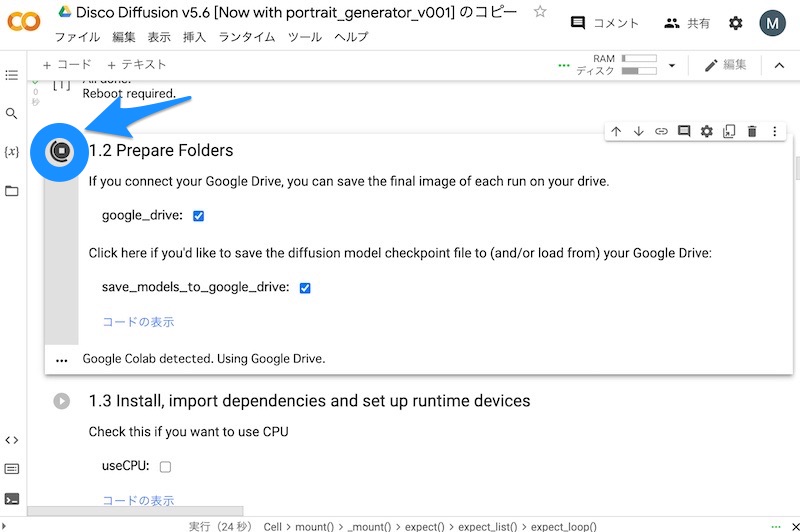
Task: Click the green connection status dots near RAM
Action: [x=564, y=65]
